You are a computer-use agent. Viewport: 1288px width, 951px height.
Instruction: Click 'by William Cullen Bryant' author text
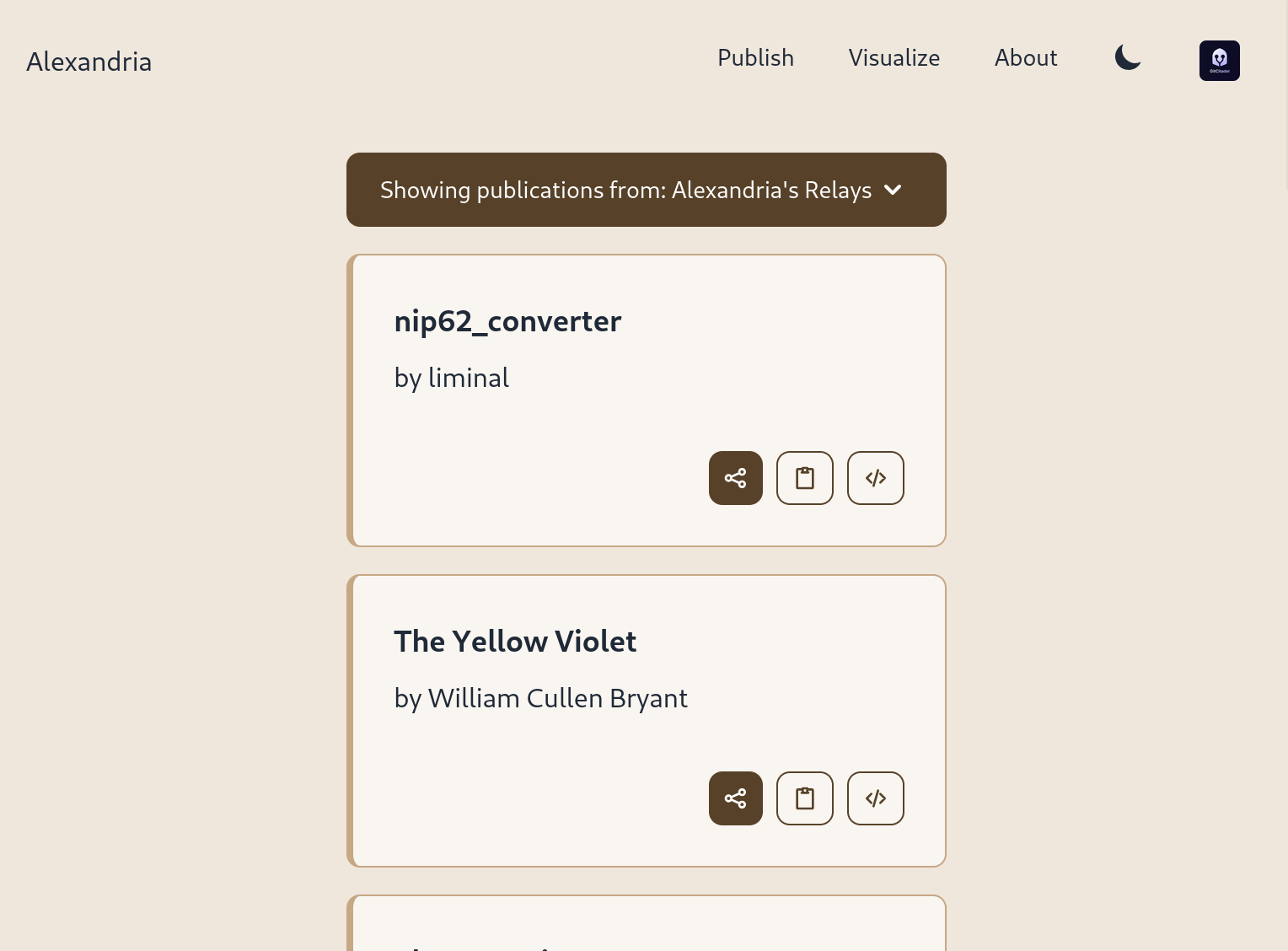(540, 698)
